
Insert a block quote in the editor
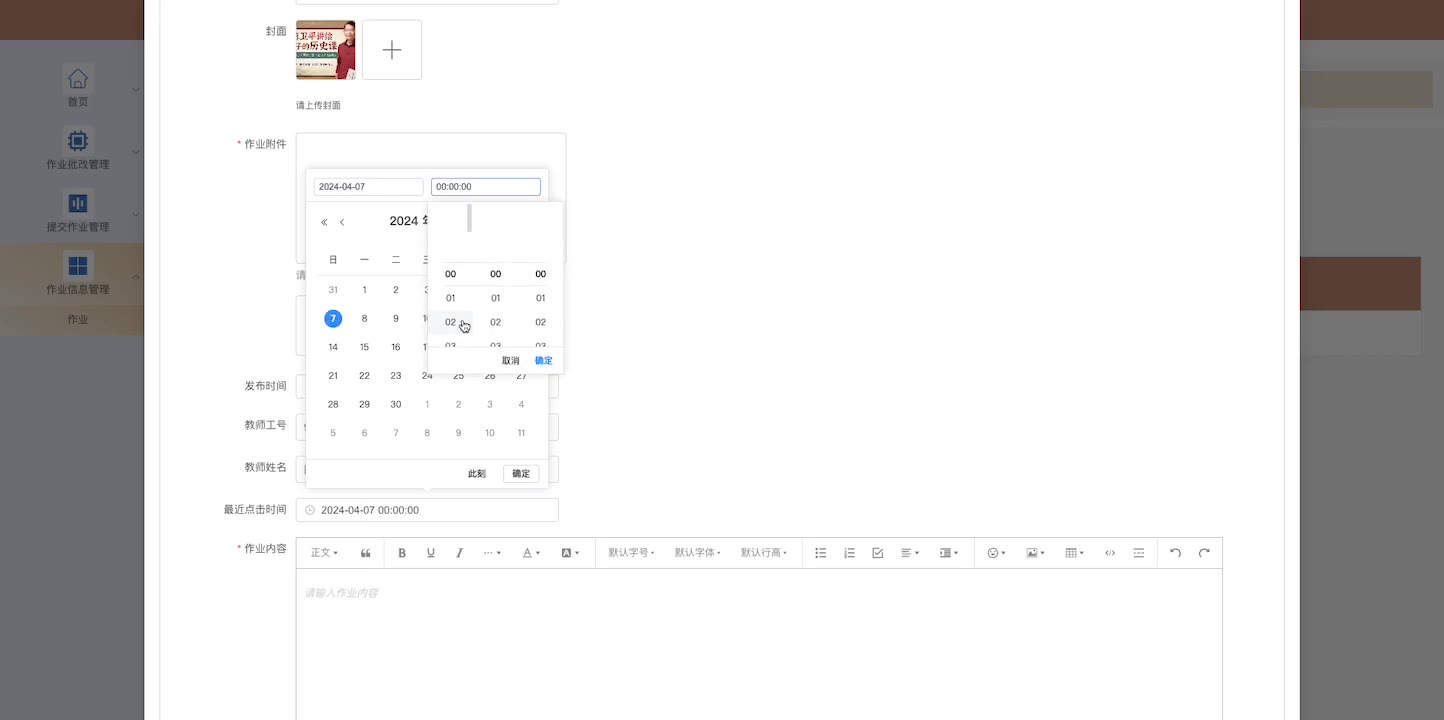click(366, 553)
